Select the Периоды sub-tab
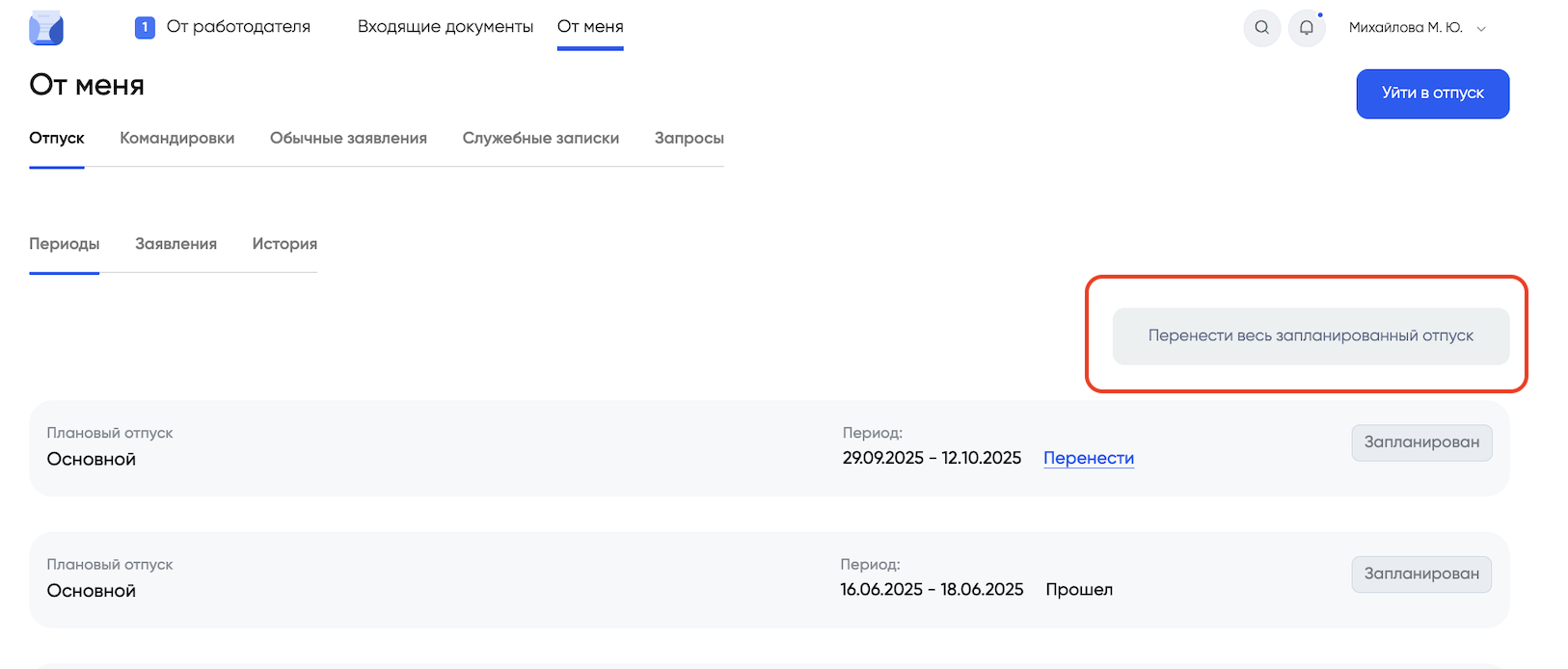 [x=64, y=244]
